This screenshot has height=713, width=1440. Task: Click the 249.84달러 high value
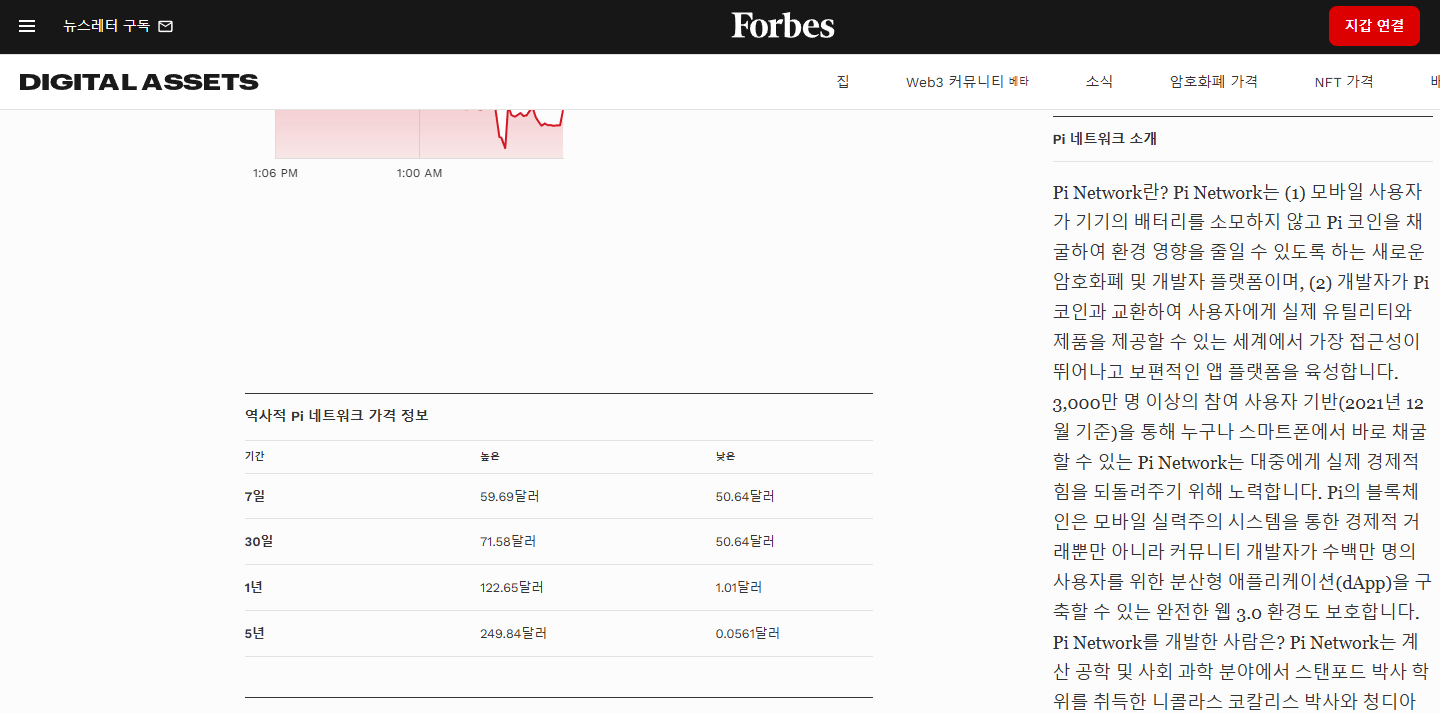(513, 633)
